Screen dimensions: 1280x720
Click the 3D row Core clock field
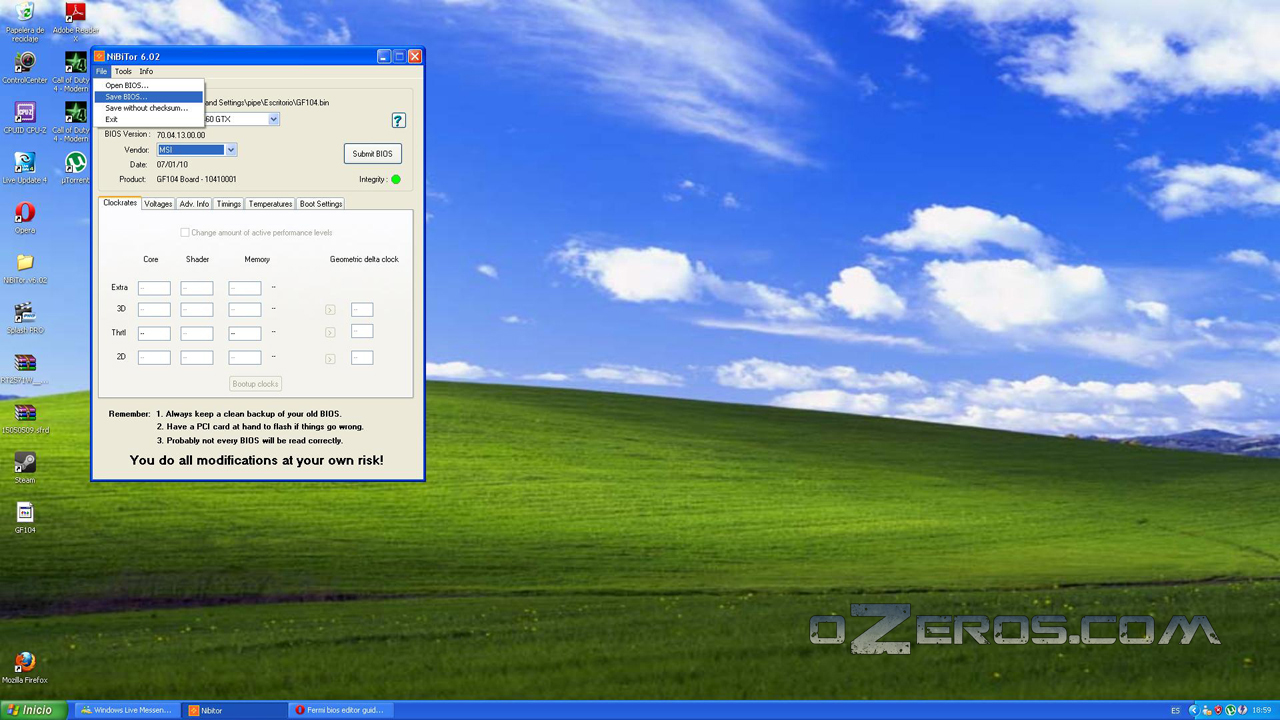click(154, 310)
